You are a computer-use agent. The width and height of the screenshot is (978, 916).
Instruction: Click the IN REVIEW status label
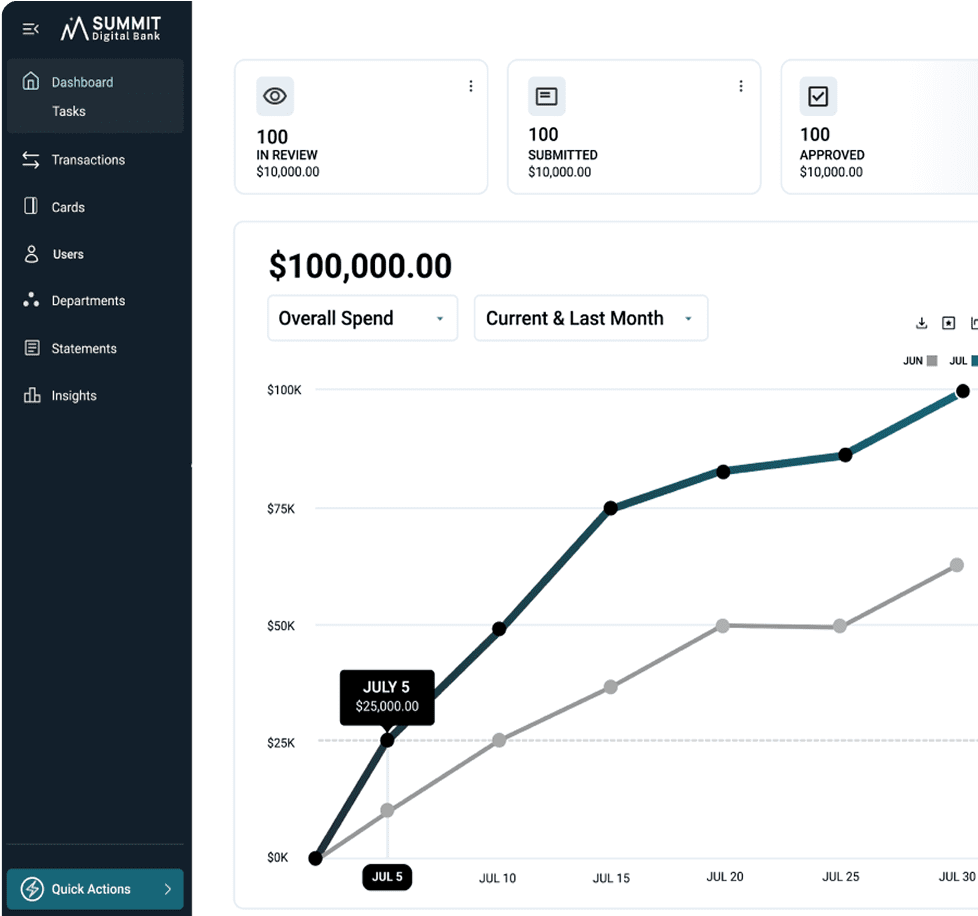point(287,155)
